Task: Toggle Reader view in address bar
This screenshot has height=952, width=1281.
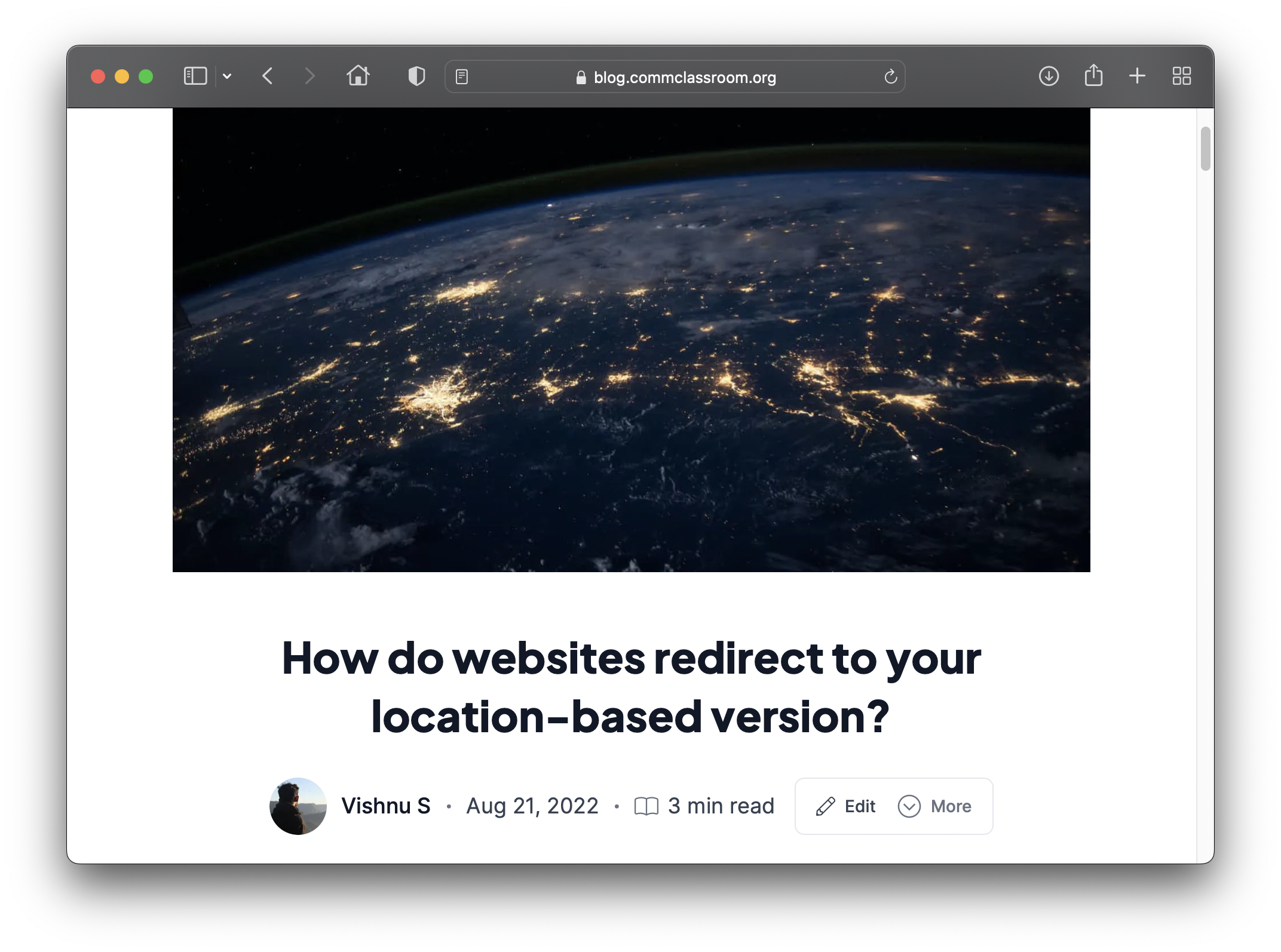Action: 462,77
